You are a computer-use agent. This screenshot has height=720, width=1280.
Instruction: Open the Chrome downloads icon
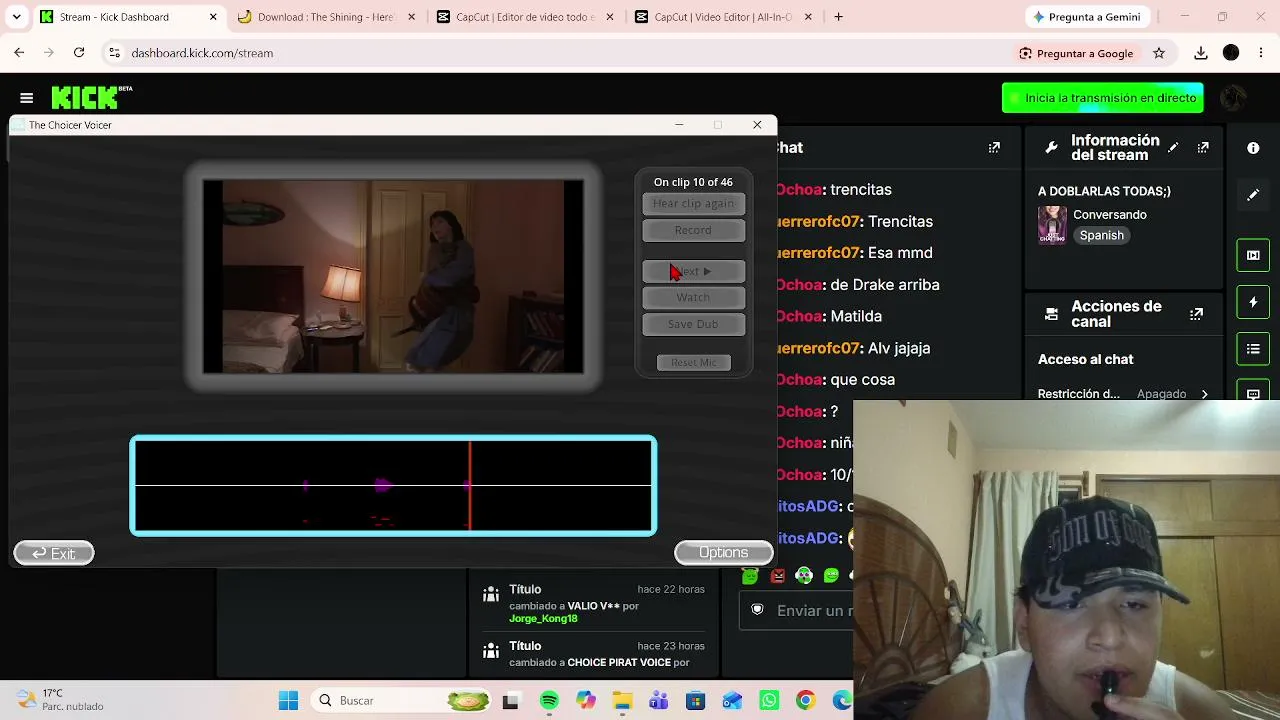coord(1201,53)
